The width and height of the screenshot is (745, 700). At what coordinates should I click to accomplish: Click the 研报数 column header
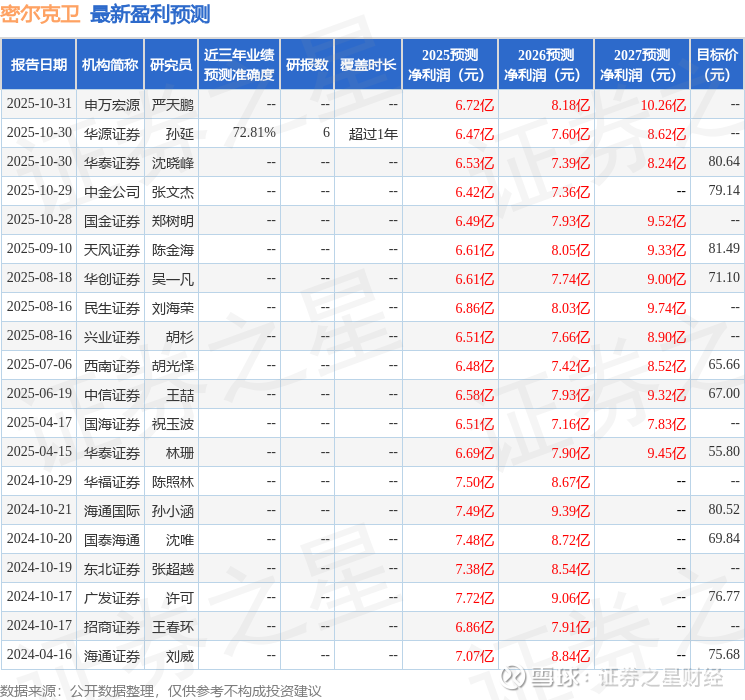[307, 65]
